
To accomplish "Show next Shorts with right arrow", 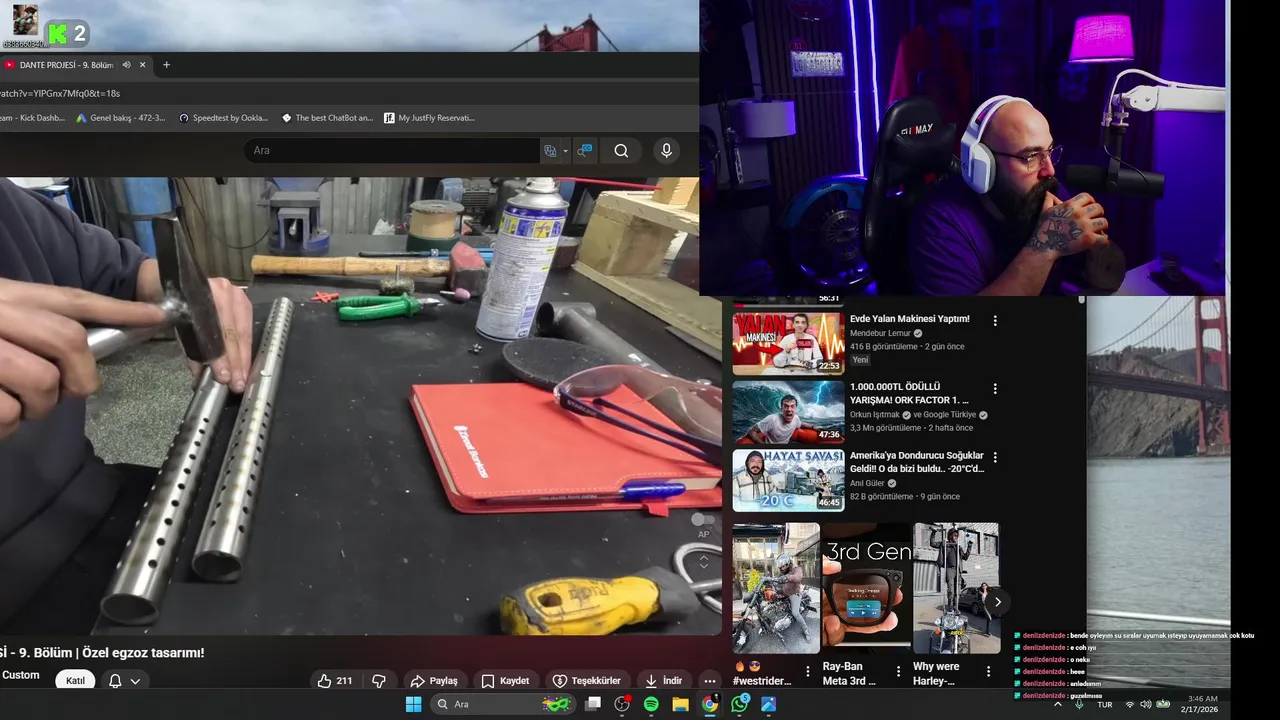I will coord(996,602).
